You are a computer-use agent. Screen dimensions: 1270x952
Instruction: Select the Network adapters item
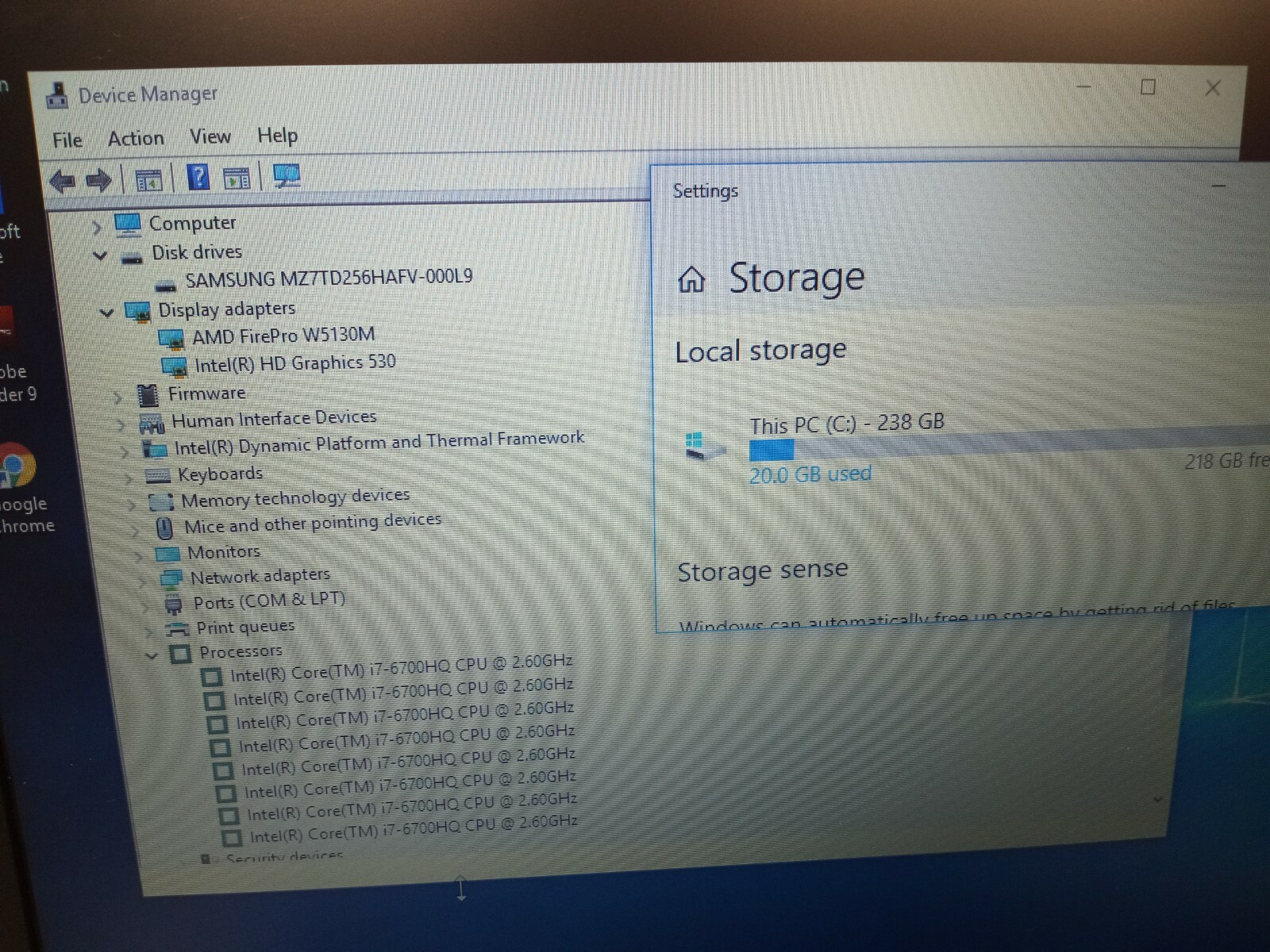coord(260,576)
